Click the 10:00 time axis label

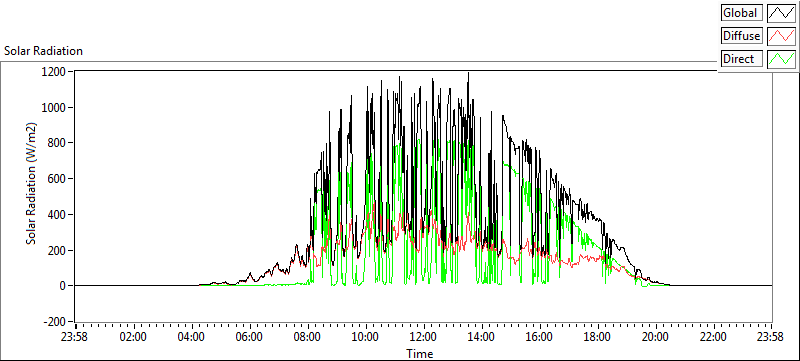pos(366,338)
